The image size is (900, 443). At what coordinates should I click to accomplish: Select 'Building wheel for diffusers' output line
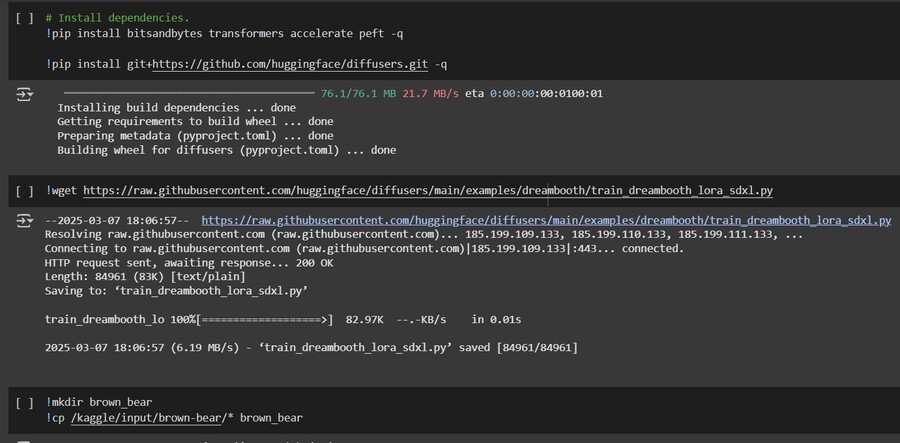click(227, 150)
